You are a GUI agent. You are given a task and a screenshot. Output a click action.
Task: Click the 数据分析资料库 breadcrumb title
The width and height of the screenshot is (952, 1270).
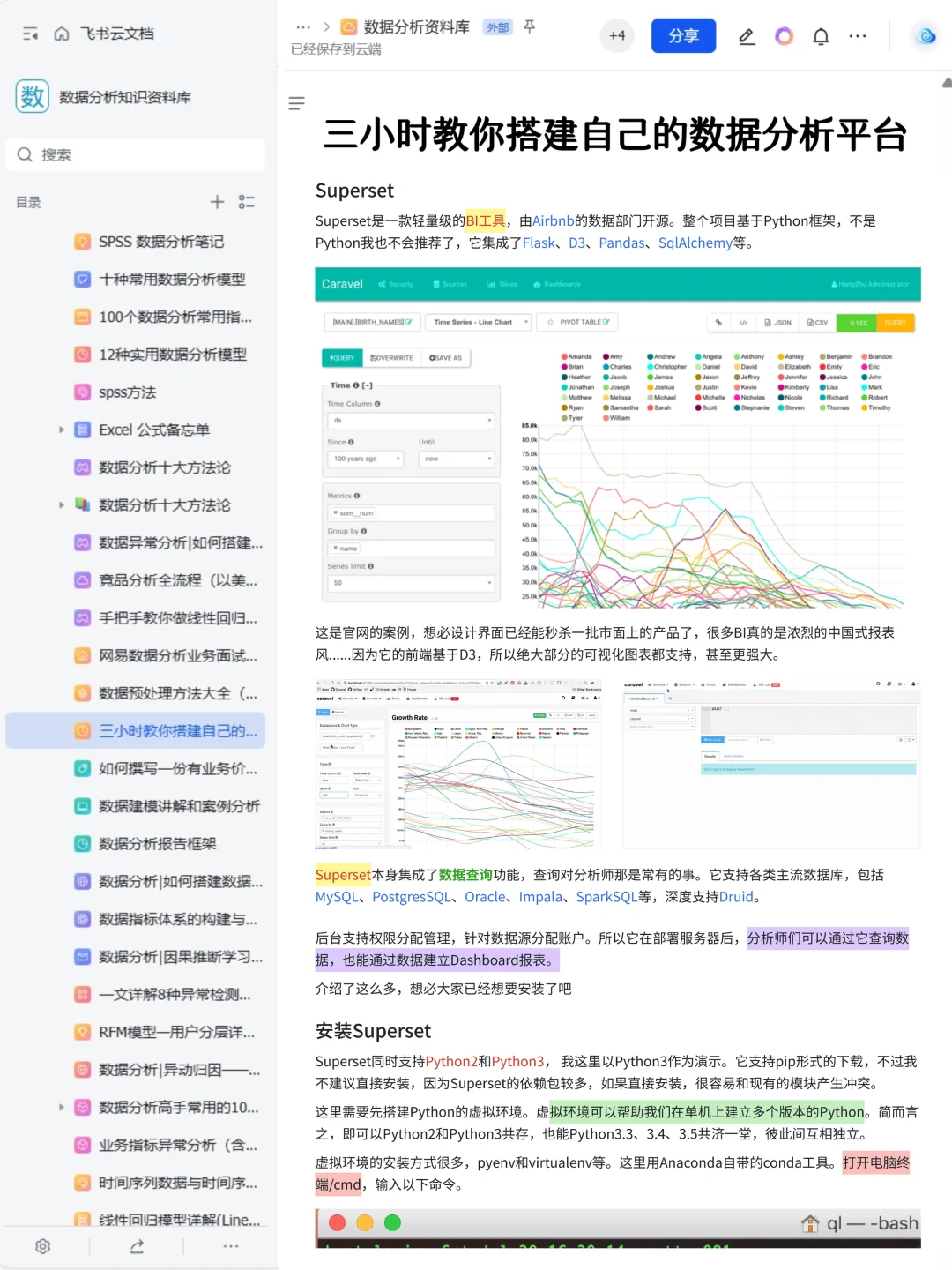point(416,27)
